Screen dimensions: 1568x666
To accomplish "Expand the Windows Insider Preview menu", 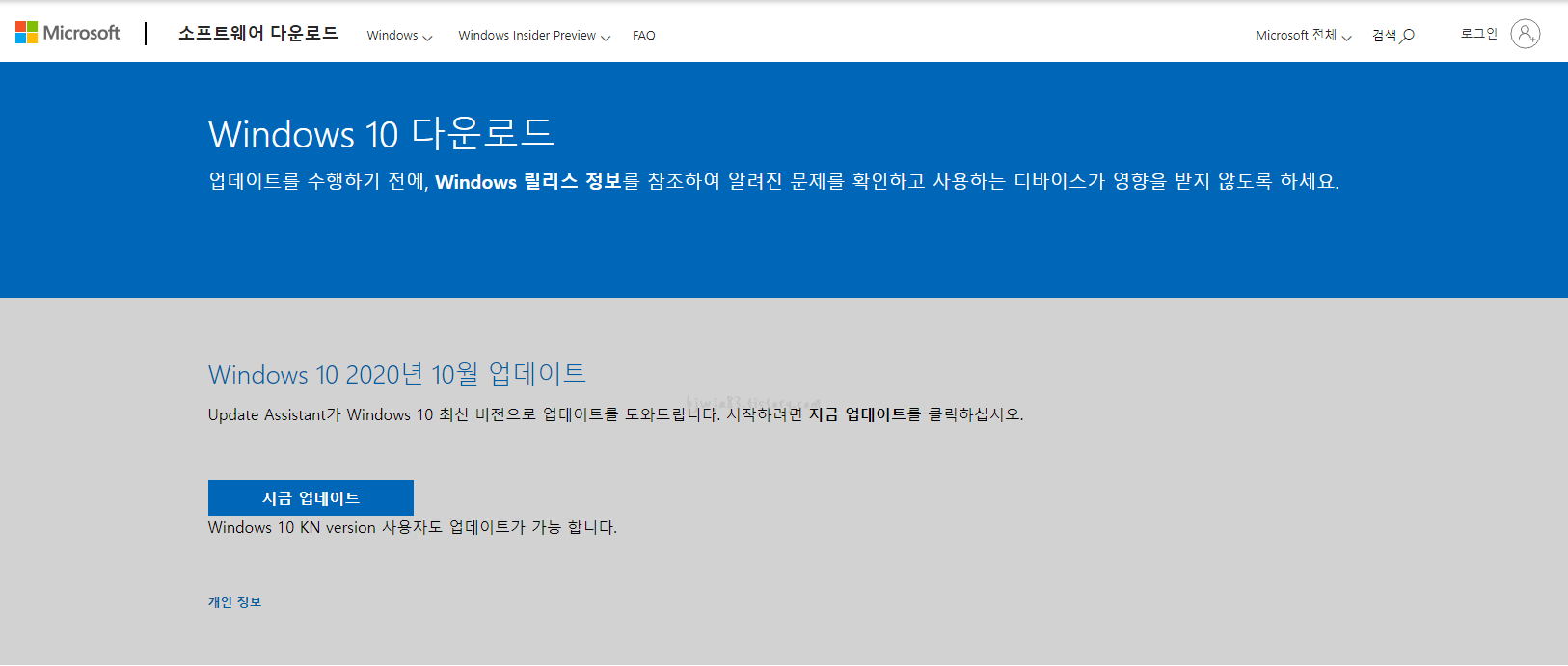I will 534,36.
